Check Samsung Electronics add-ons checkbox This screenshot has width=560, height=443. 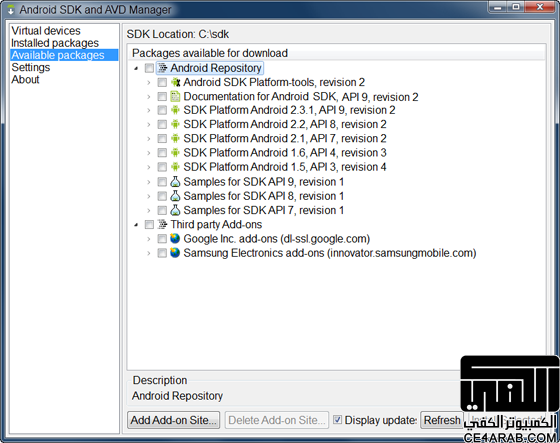click(x=162, y=253)
